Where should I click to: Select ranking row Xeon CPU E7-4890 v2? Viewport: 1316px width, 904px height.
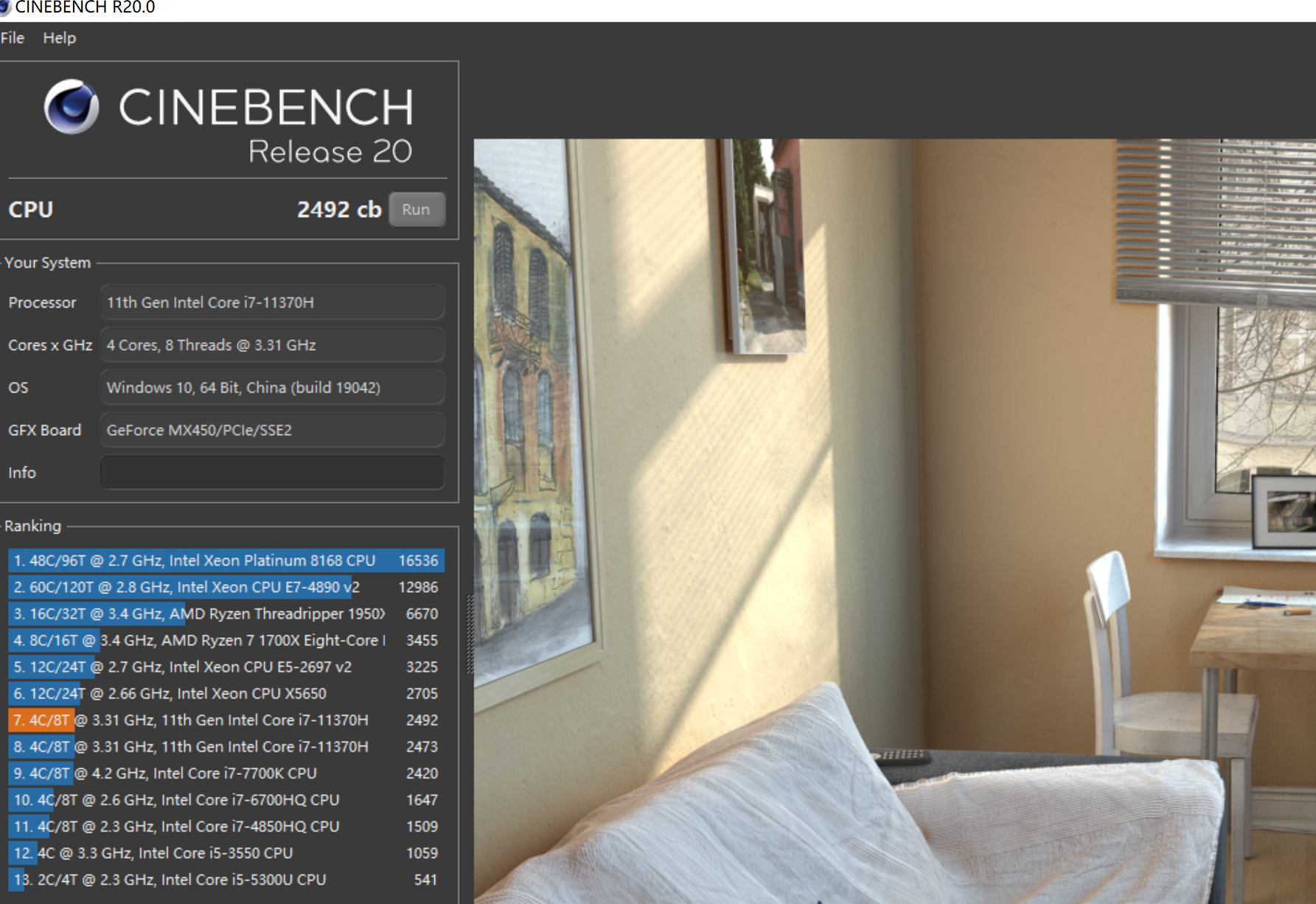point(226,587)
